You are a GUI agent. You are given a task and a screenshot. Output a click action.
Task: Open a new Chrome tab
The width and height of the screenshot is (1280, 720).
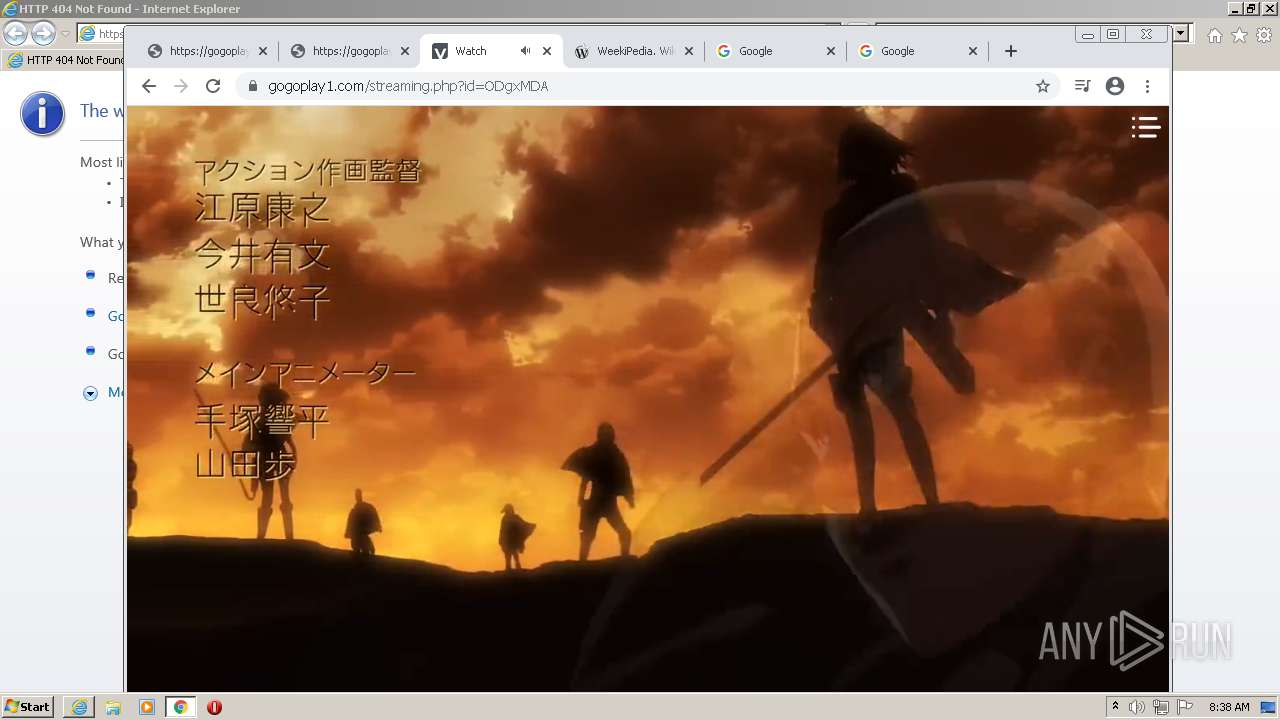coord(1011,51)
